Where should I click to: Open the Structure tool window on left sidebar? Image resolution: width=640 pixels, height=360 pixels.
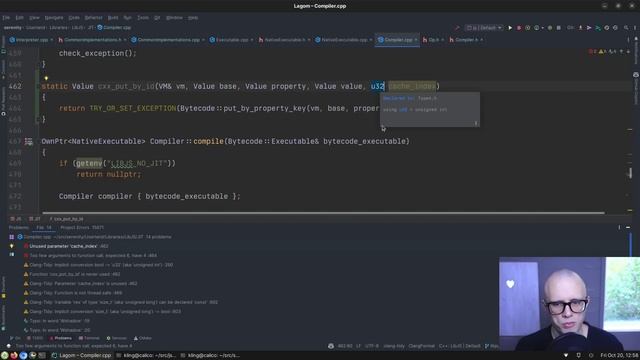pos(3,288)
